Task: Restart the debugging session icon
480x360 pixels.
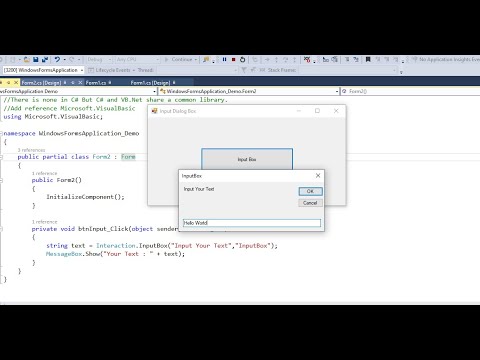Action: (x=242, y=60)
